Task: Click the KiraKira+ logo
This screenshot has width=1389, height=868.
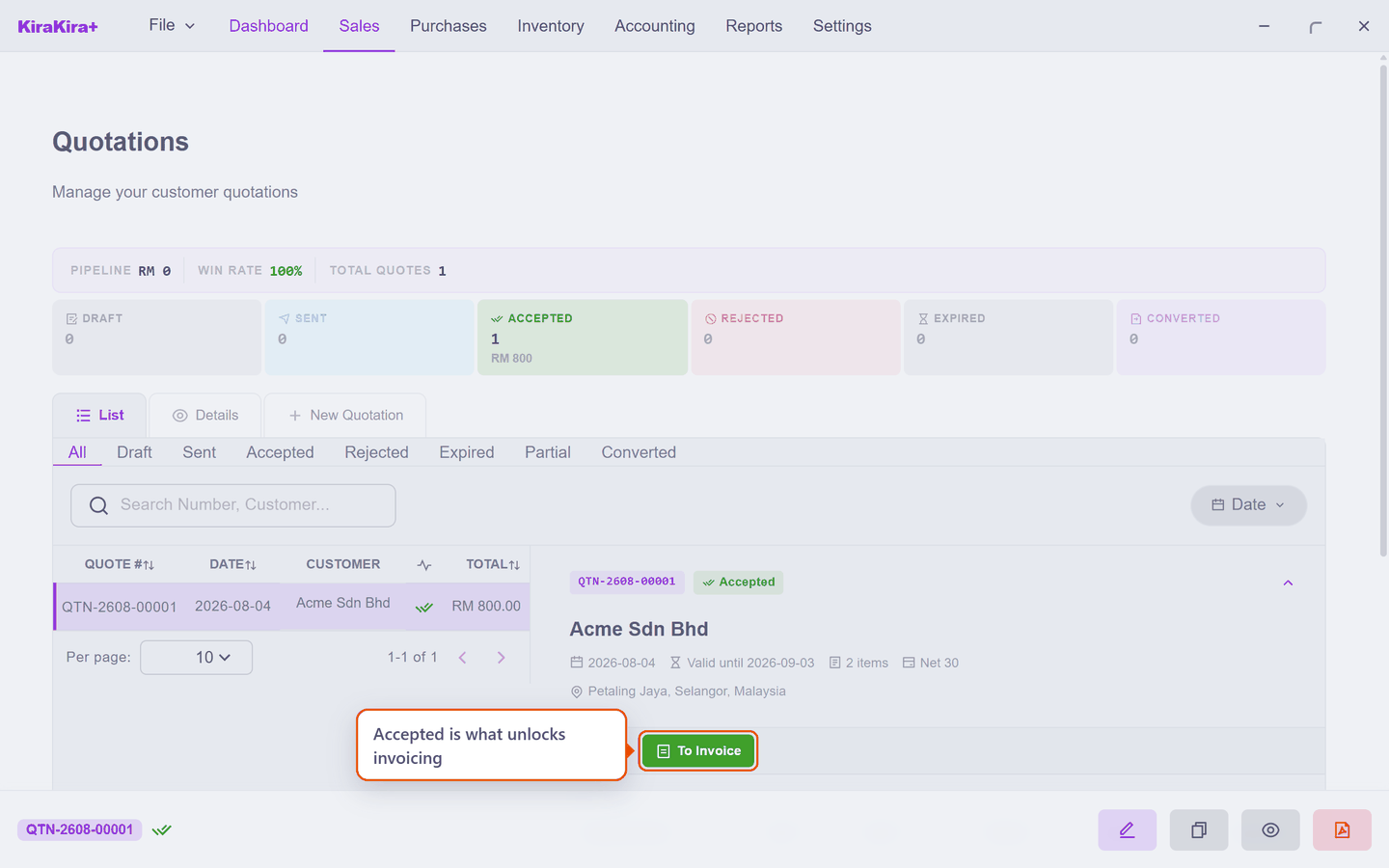Action: pos(58,26)
